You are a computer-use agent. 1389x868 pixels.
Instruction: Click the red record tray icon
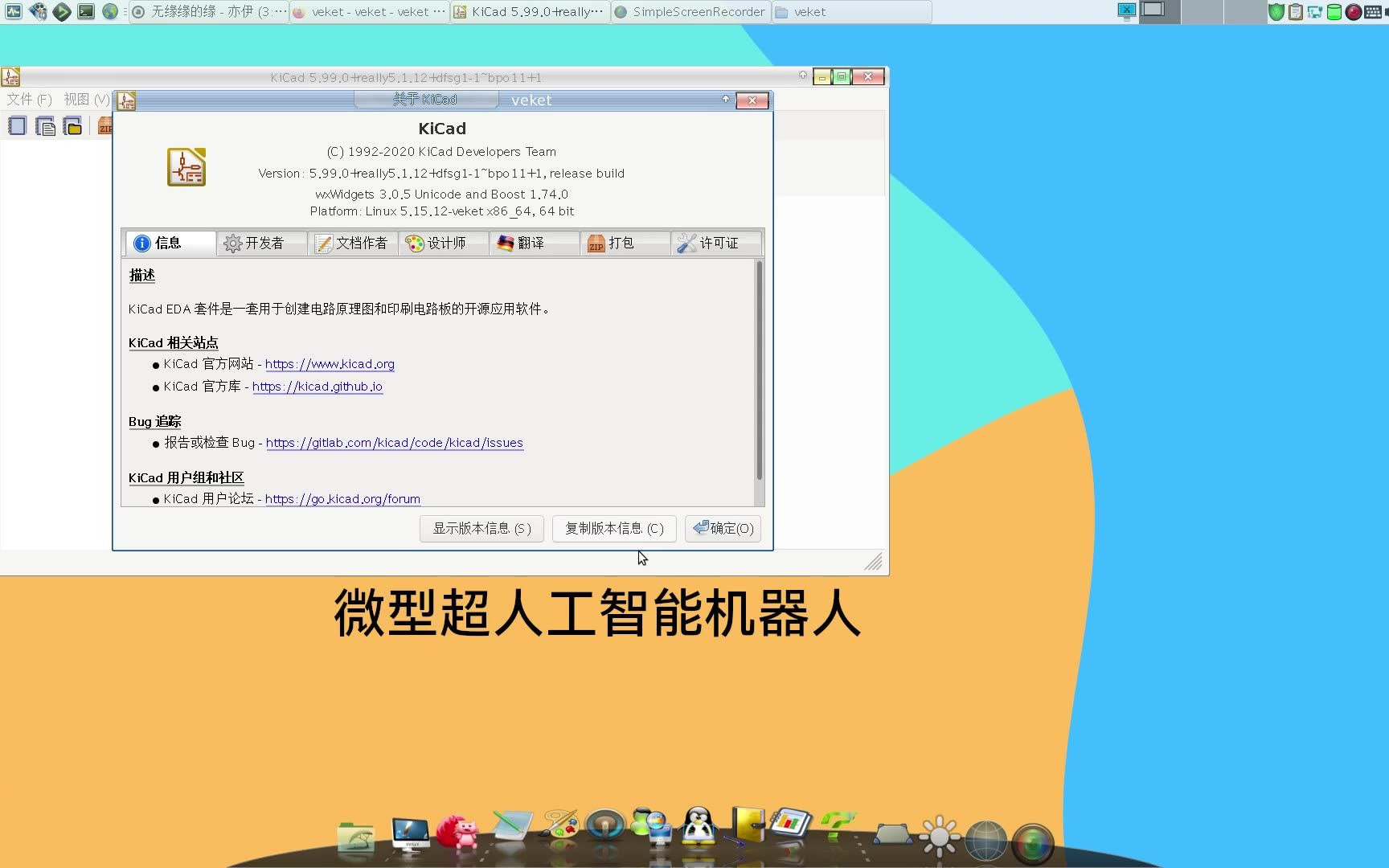(x=1354, y=12)
